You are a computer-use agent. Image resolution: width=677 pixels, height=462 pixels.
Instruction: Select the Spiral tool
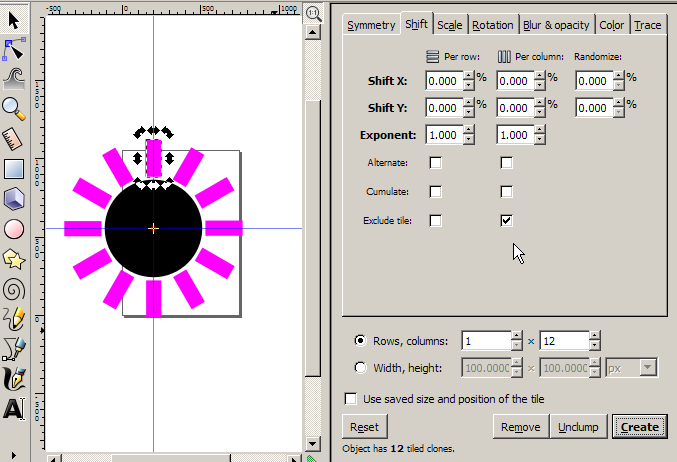point(14,289)
